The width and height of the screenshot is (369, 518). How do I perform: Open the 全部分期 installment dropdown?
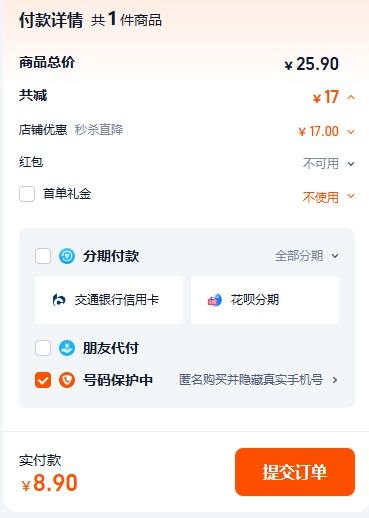click(x=307, y=256)
